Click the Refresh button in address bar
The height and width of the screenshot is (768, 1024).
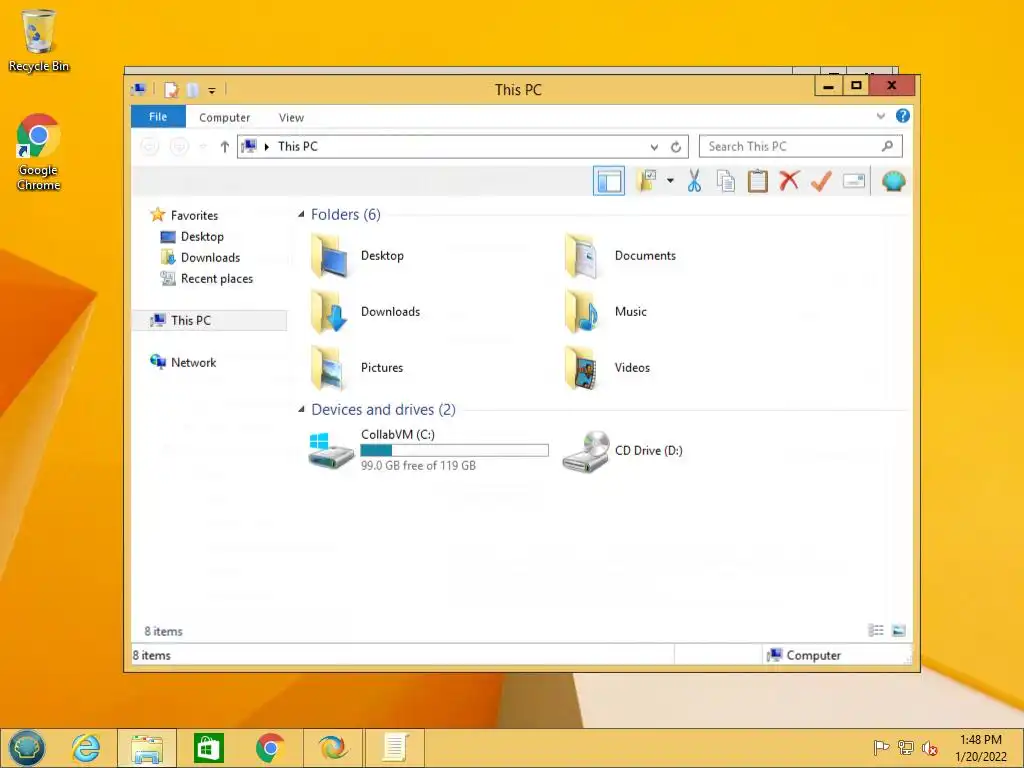[x=676, y=147]
